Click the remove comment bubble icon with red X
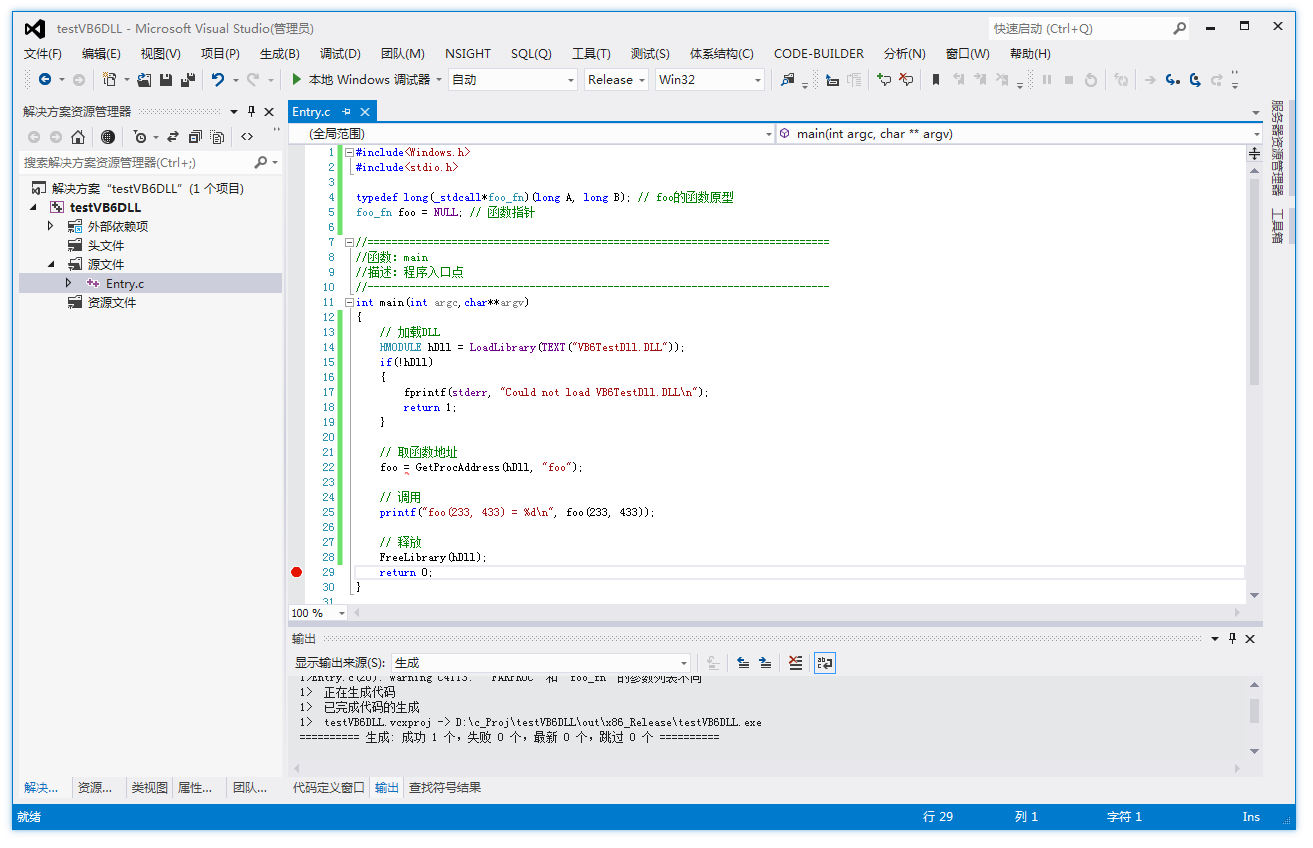The width and height of the screenshot is (1313, 848). (x=906, y=79)
